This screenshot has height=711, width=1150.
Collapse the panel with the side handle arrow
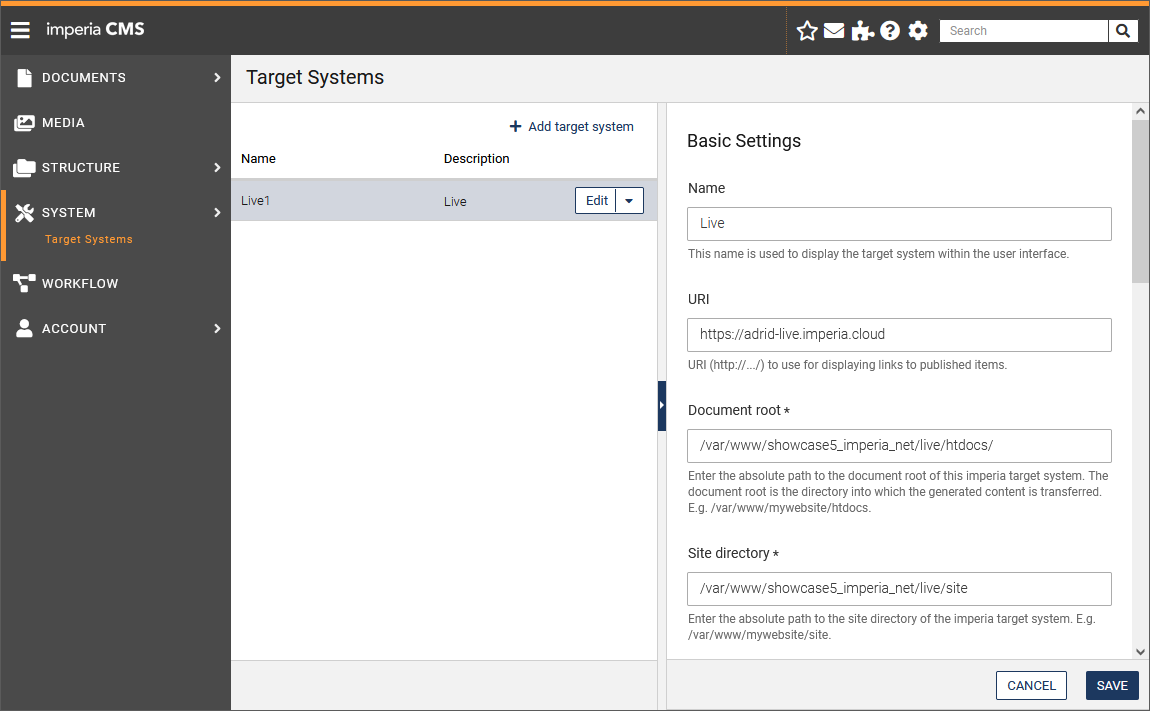tap(662, 406)
